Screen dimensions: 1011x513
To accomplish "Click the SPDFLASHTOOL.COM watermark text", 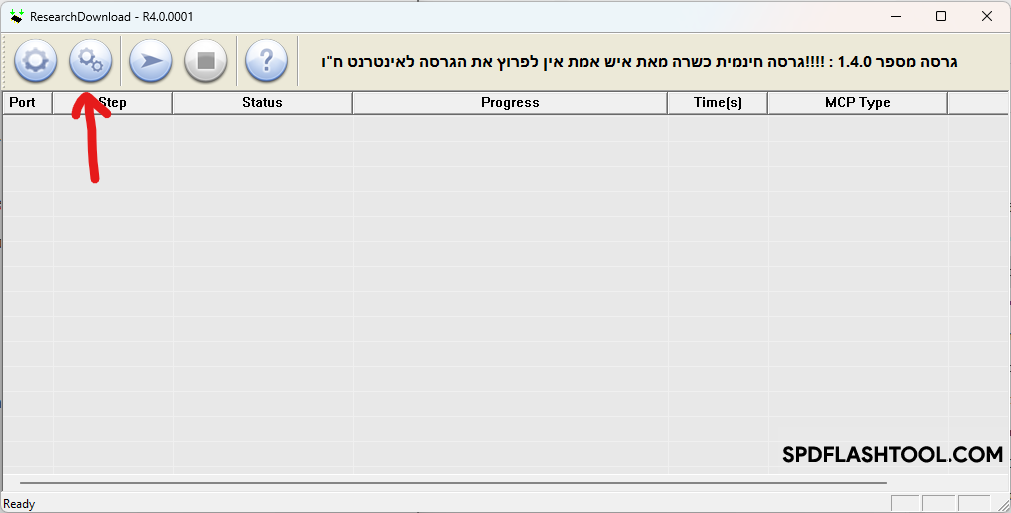I will [892, 455].
